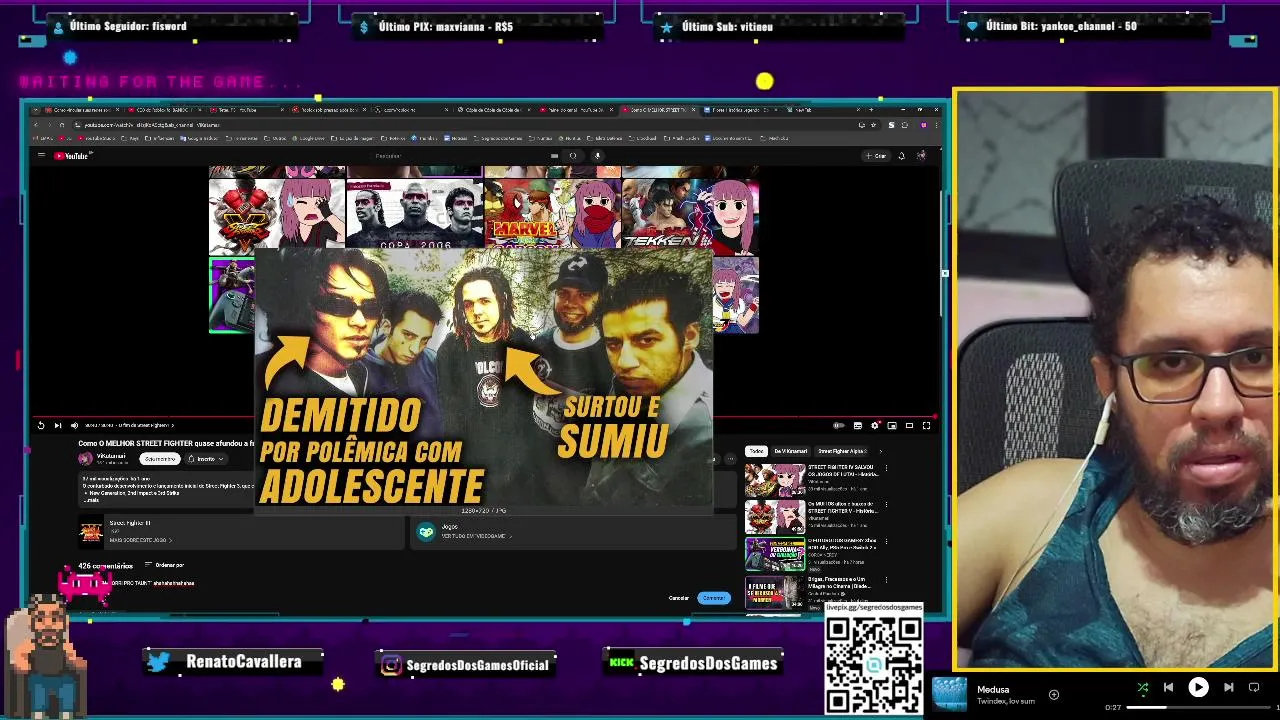Image resolution: width=1280 pixels, height=720 pixels.
Task: Open the Jogos gaming category card
Action: pos(575,533)
